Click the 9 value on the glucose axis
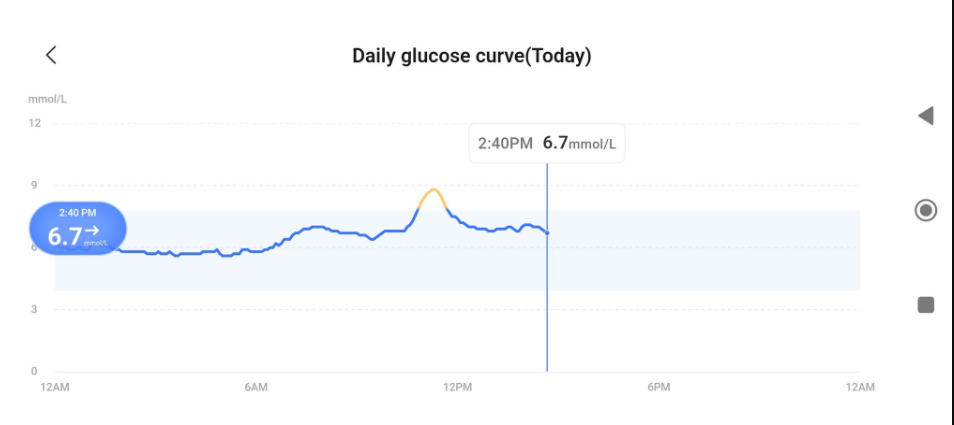 click(x=34, y=185)
